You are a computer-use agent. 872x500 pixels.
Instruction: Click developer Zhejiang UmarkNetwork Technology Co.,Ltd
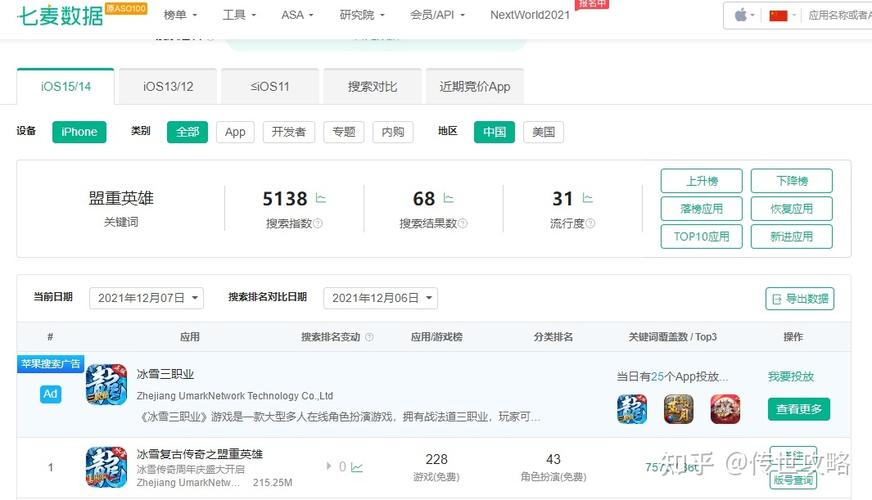click(x=235, y=396)
